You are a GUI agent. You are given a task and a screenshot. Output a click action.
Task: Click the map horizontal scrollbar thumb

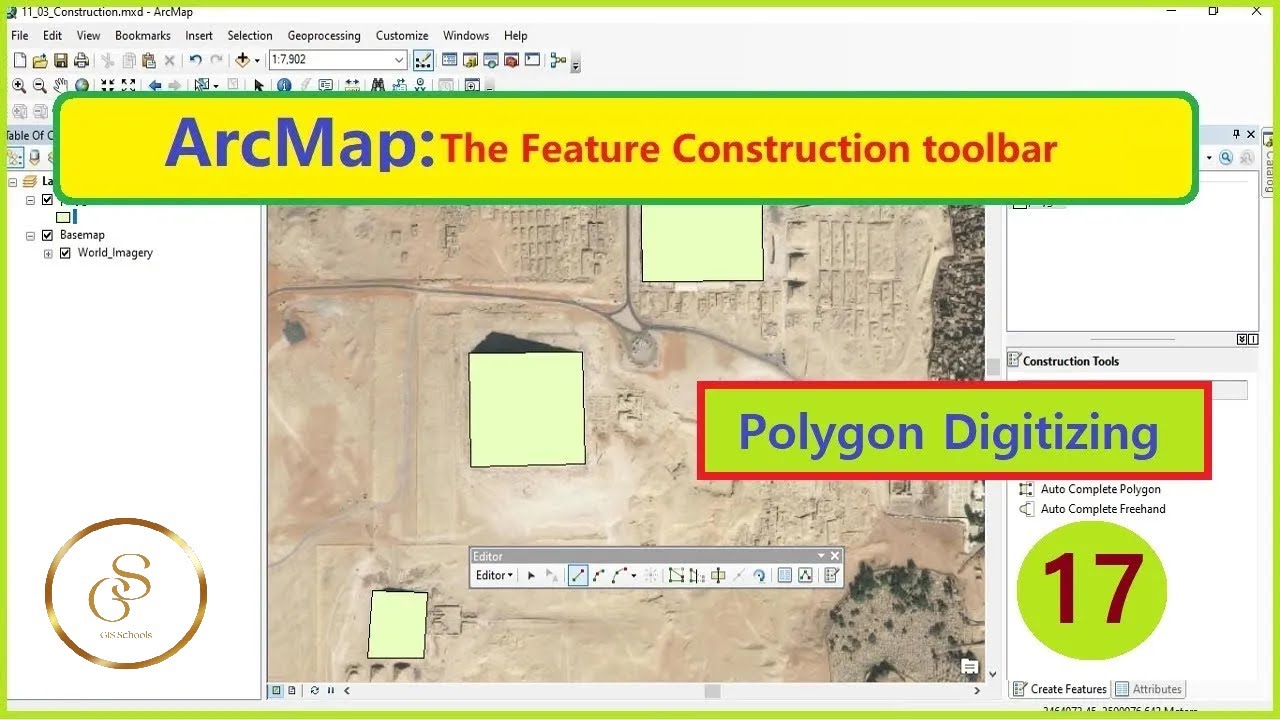(712, 690)
